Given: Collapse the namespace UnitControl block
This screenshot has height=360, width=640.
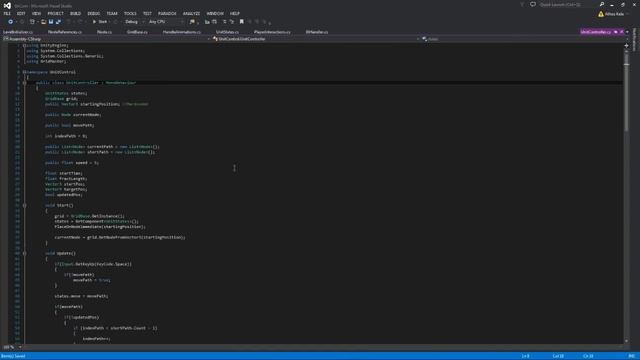Looking at the screenshot, I should (24, 72).
